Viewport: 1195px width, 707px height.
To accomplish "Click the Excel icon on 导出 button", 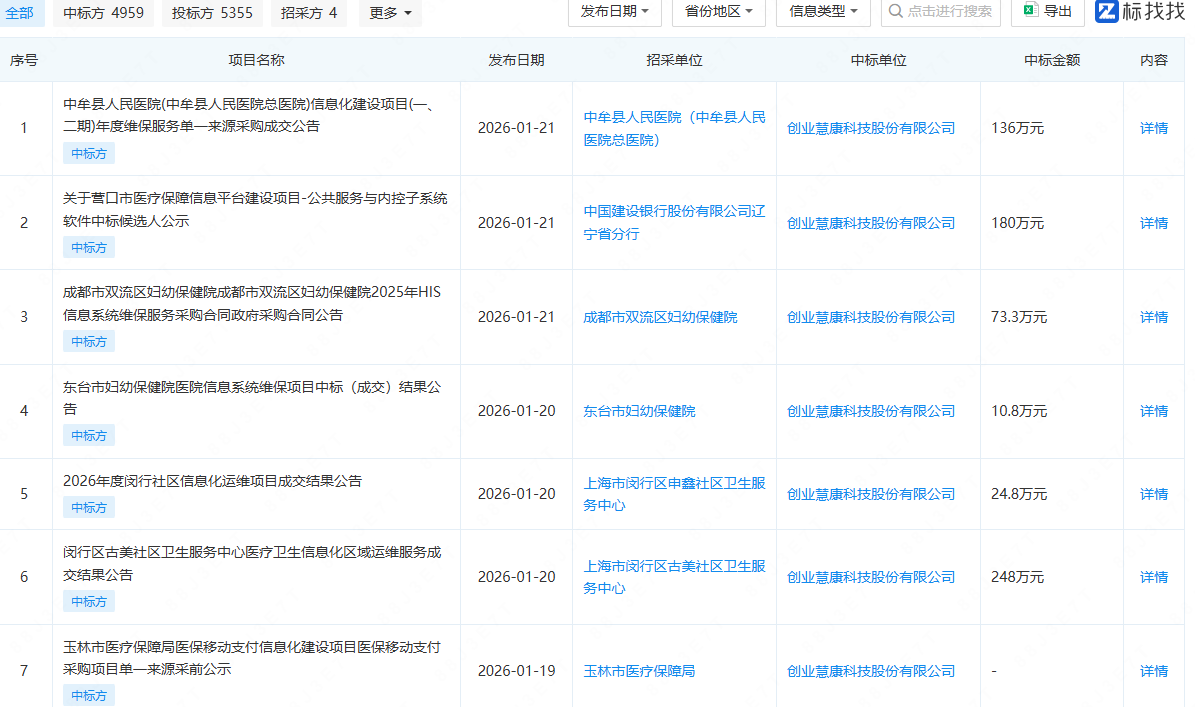I will [x=1030, y=10].
